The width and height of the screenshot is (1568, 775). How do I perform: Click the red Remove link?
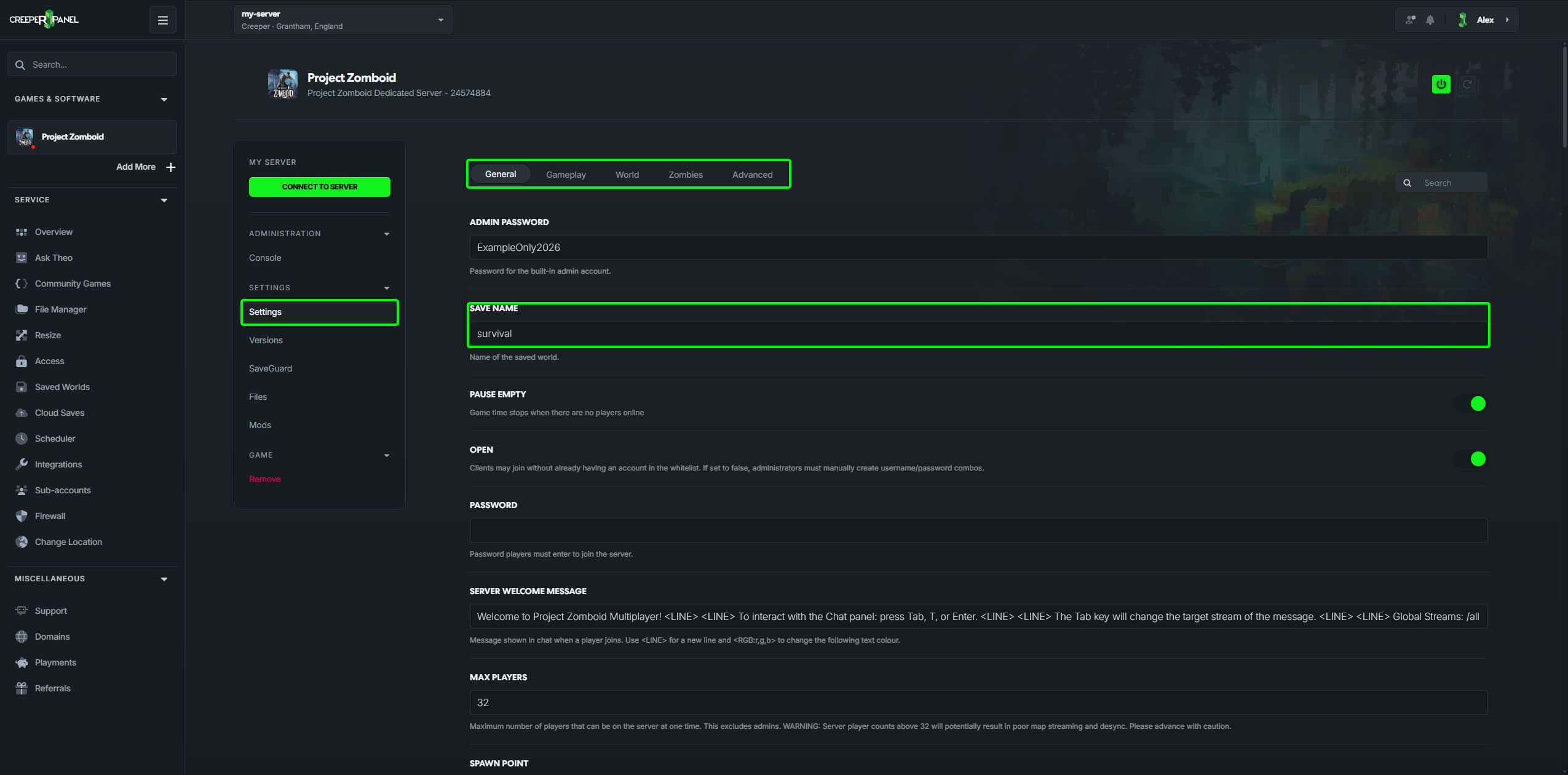265,479
